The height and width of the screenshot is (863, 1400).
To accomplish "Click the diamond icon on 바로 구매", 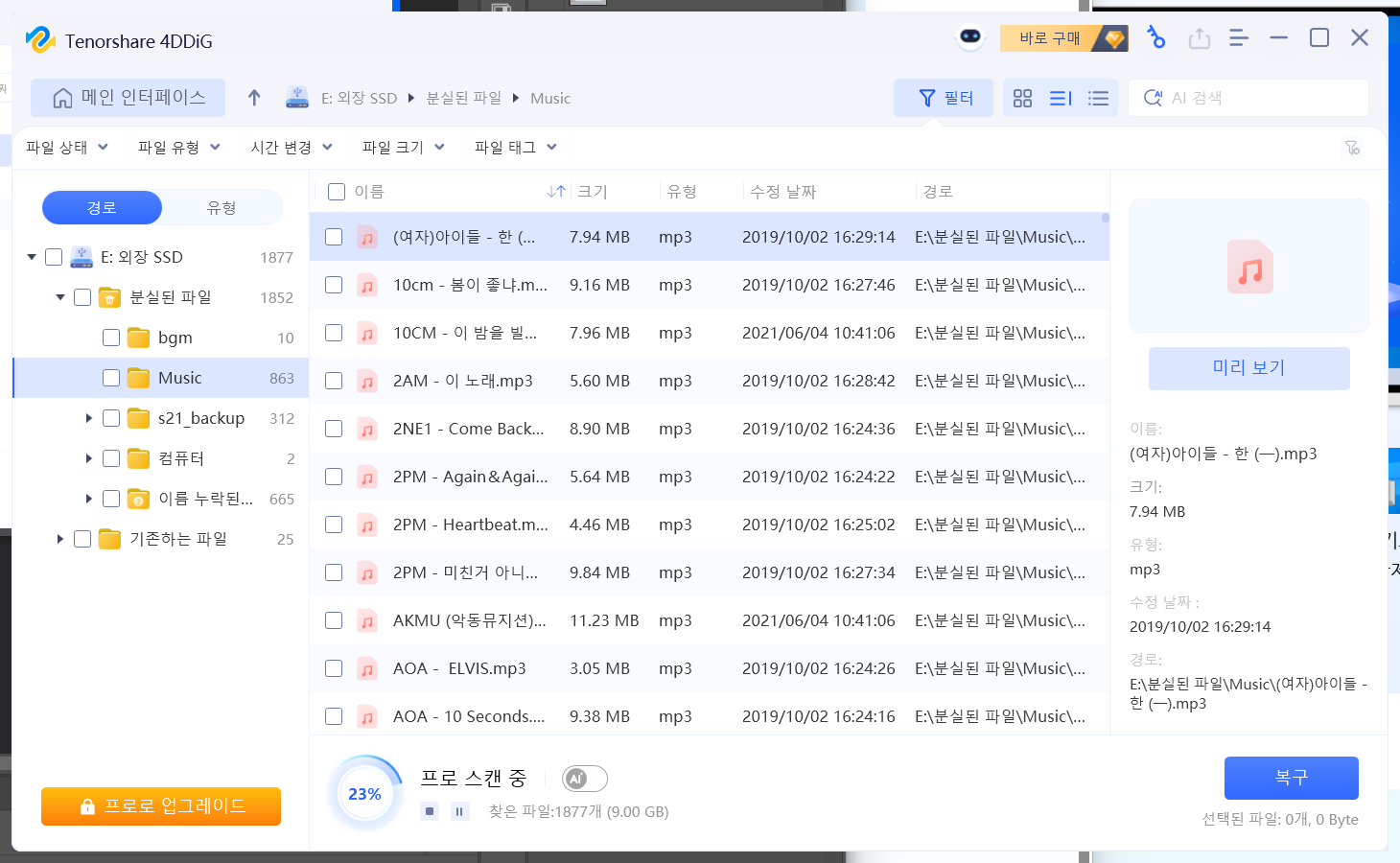I will pos(1113,38).
